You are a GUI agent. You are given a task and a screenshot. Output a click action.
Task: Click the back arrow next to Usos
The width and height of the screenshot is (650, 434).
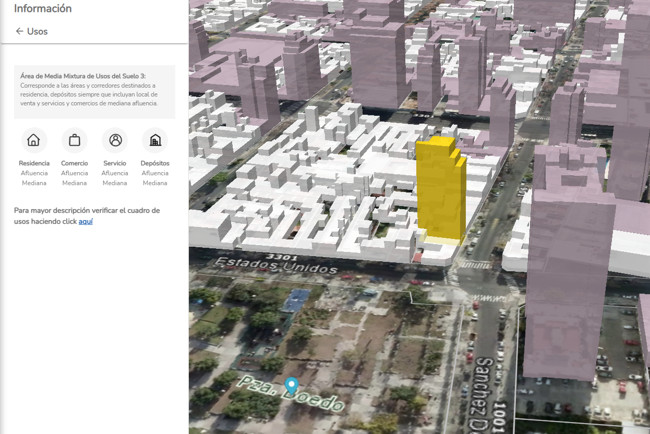[19, 31]
